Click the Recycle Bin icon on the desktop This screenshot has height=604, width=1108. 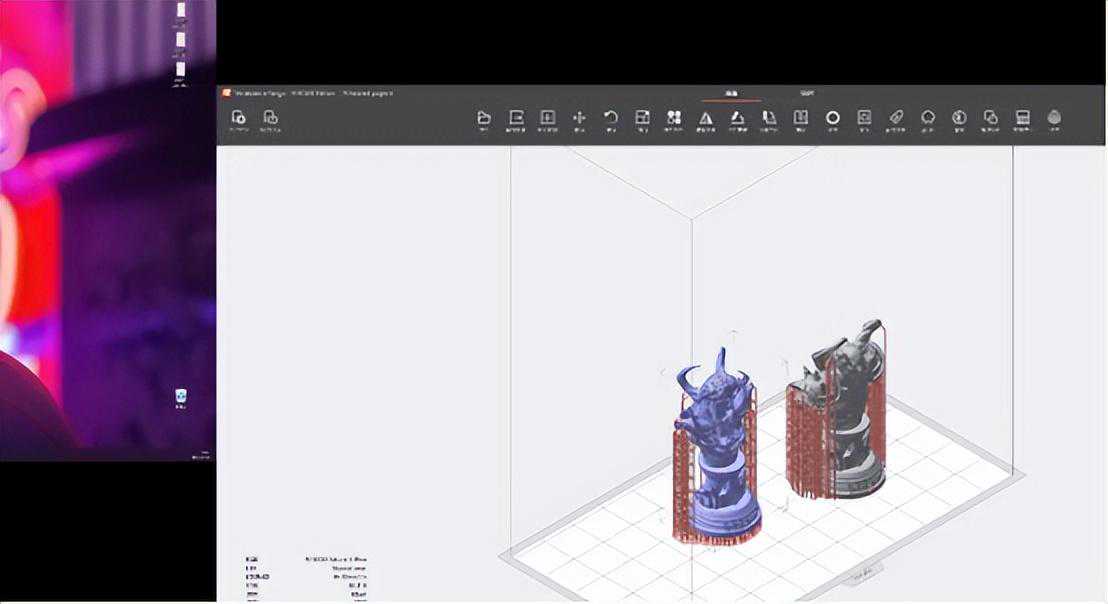click(180, 397)
